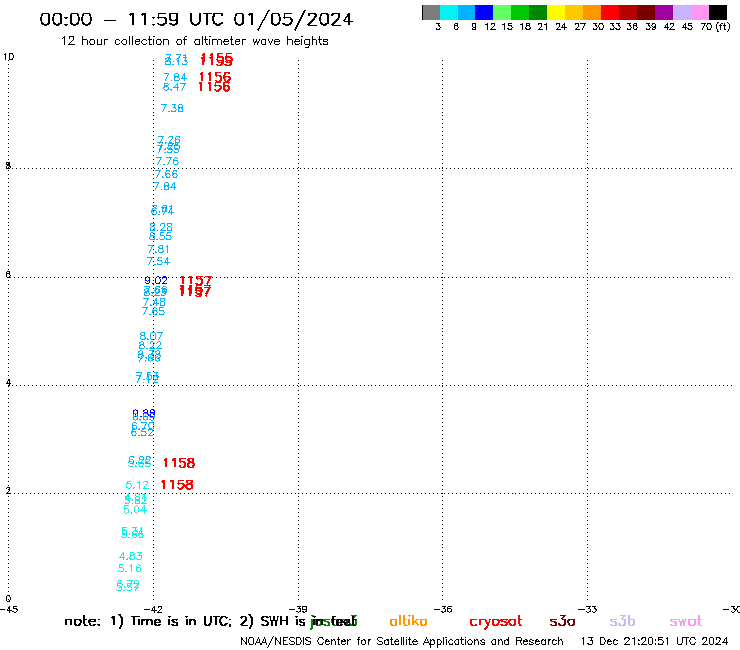Click the dark blue 9.02 value
Screen dimensions: 740x650
156,280
